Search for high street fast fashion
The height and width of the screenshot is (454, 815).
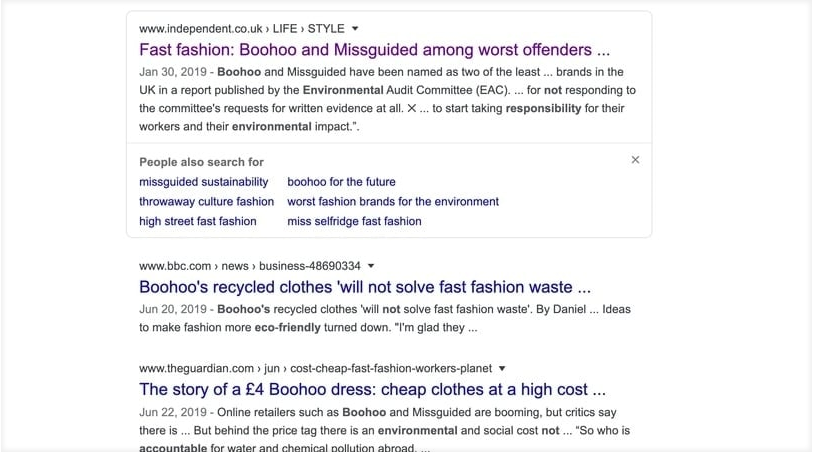click(198, 222)
